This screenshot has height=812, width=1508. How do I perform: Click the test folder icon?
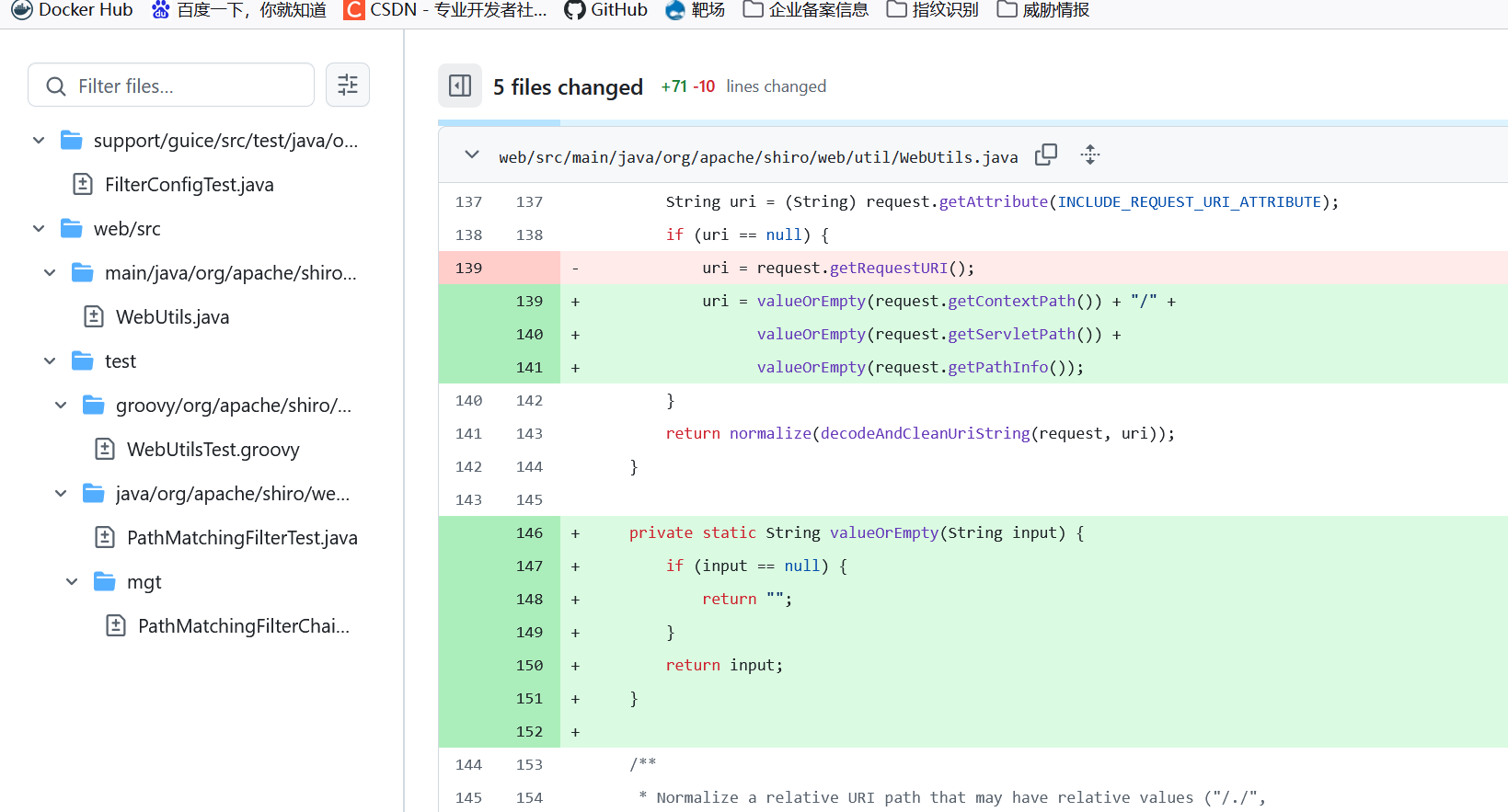(83, 360)
